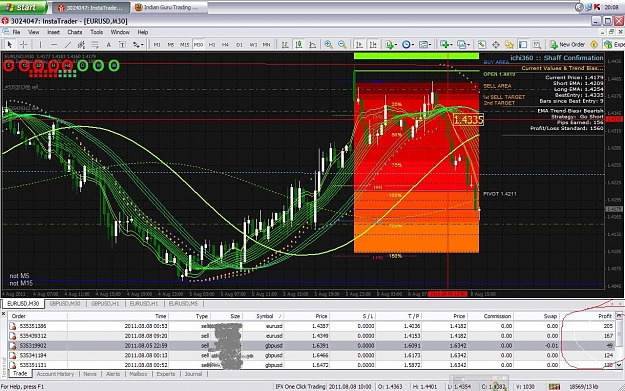Set timeframe to M1
625x391 pixels.
point(157,45)
